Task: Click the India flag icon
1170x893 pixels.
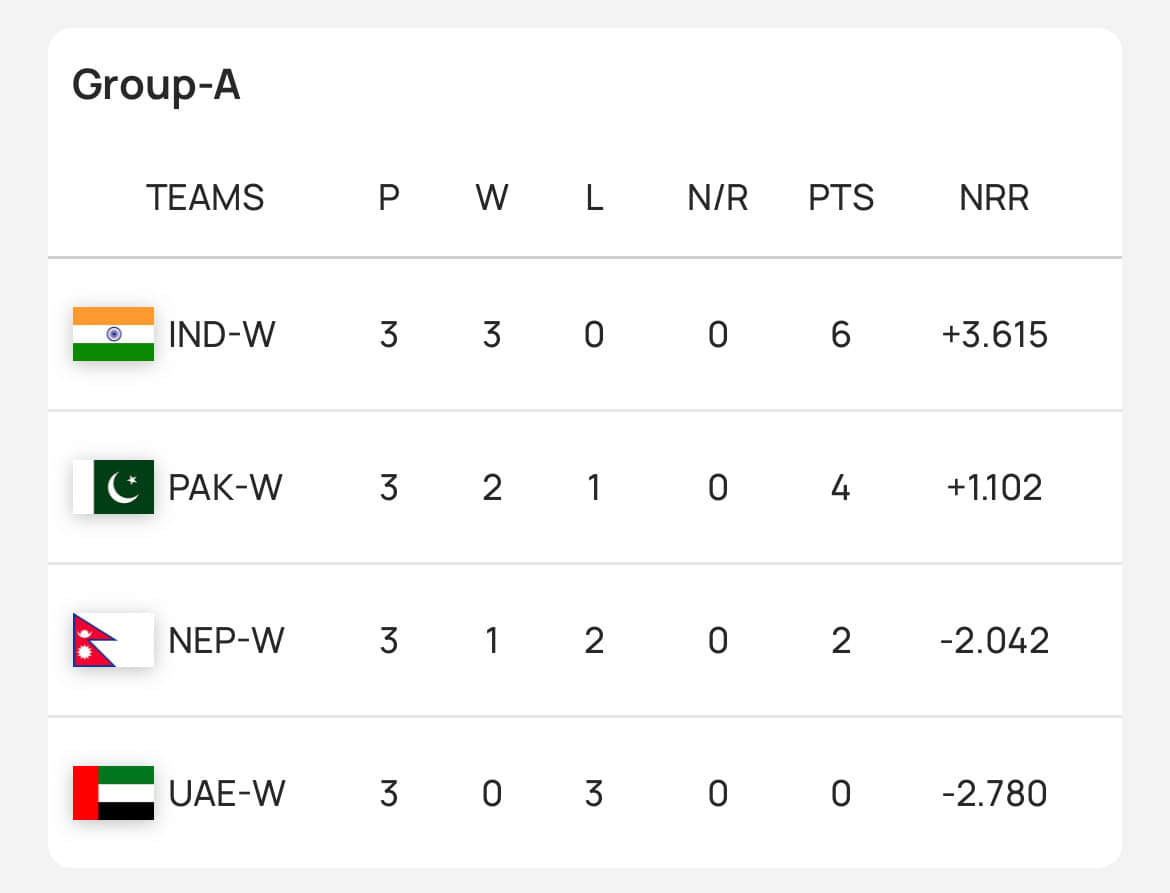Action: click(x=113, y=334)
